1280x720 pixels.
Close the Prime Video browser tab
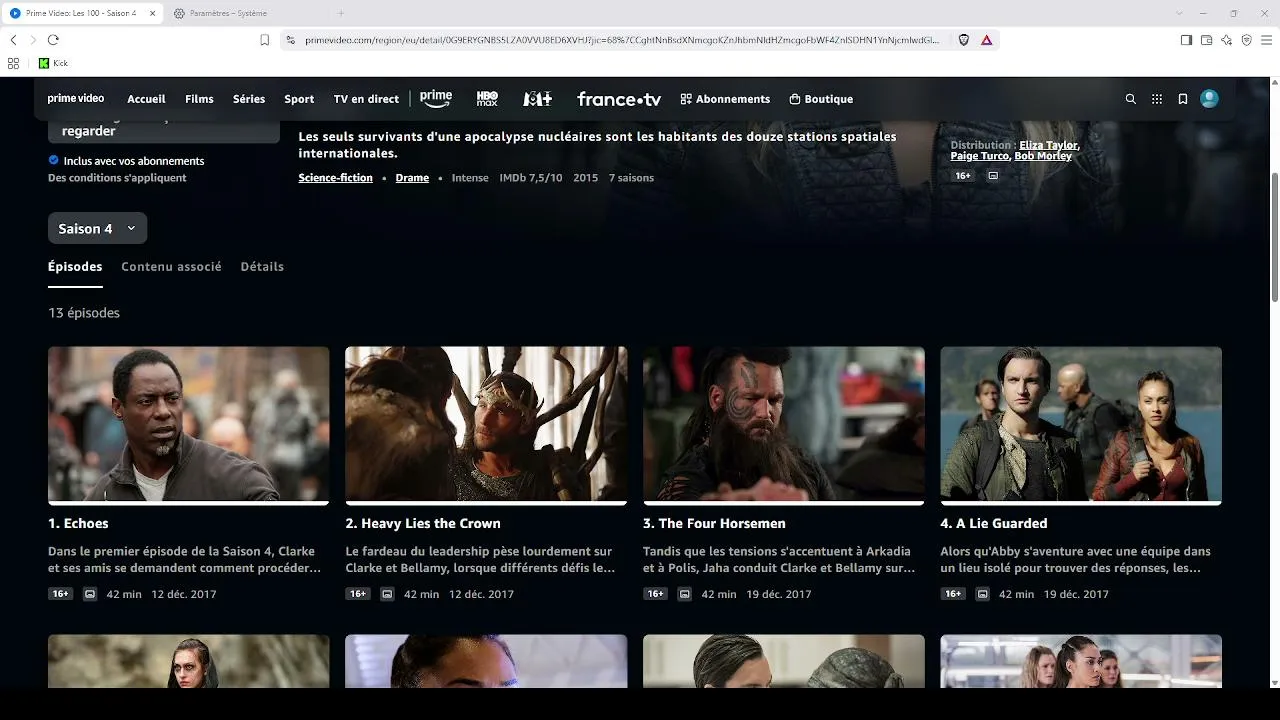pyautogui.click(x=152, y=13)
